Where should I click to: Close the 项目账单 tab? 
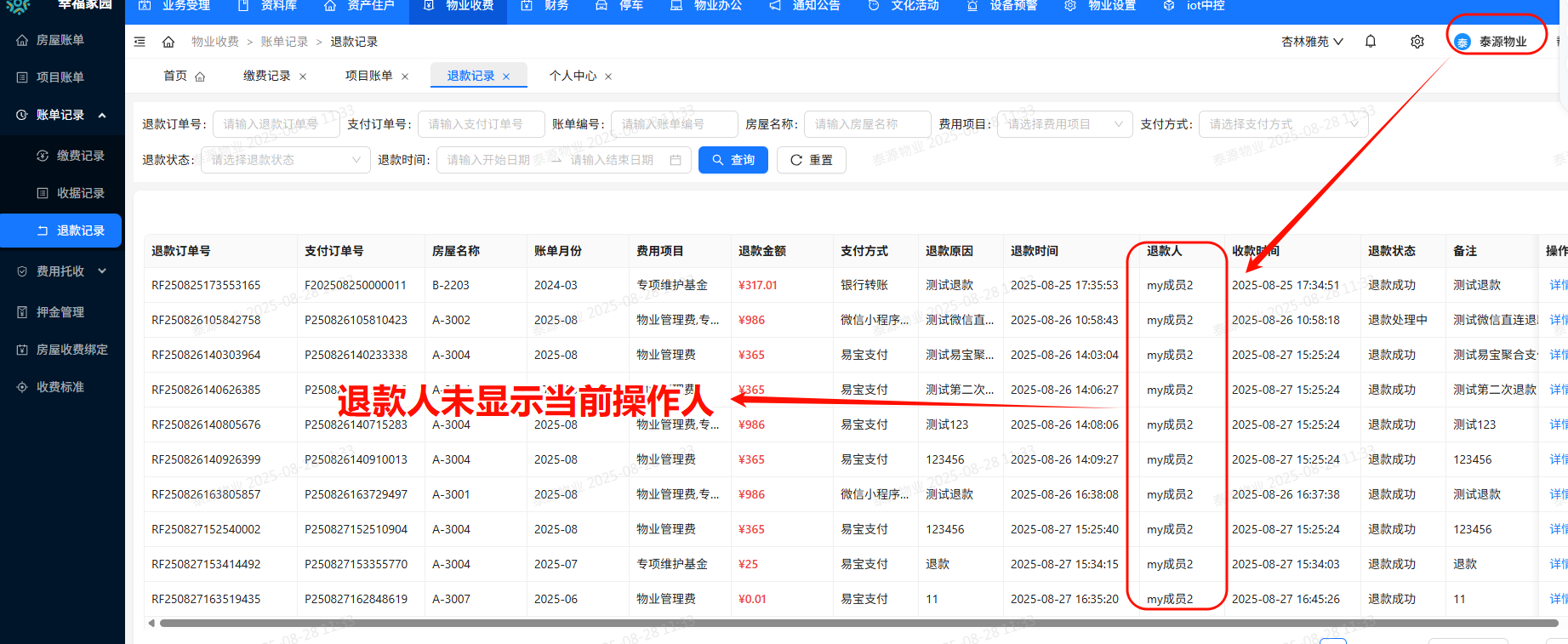pyautogui.click(x=405, y=77)
